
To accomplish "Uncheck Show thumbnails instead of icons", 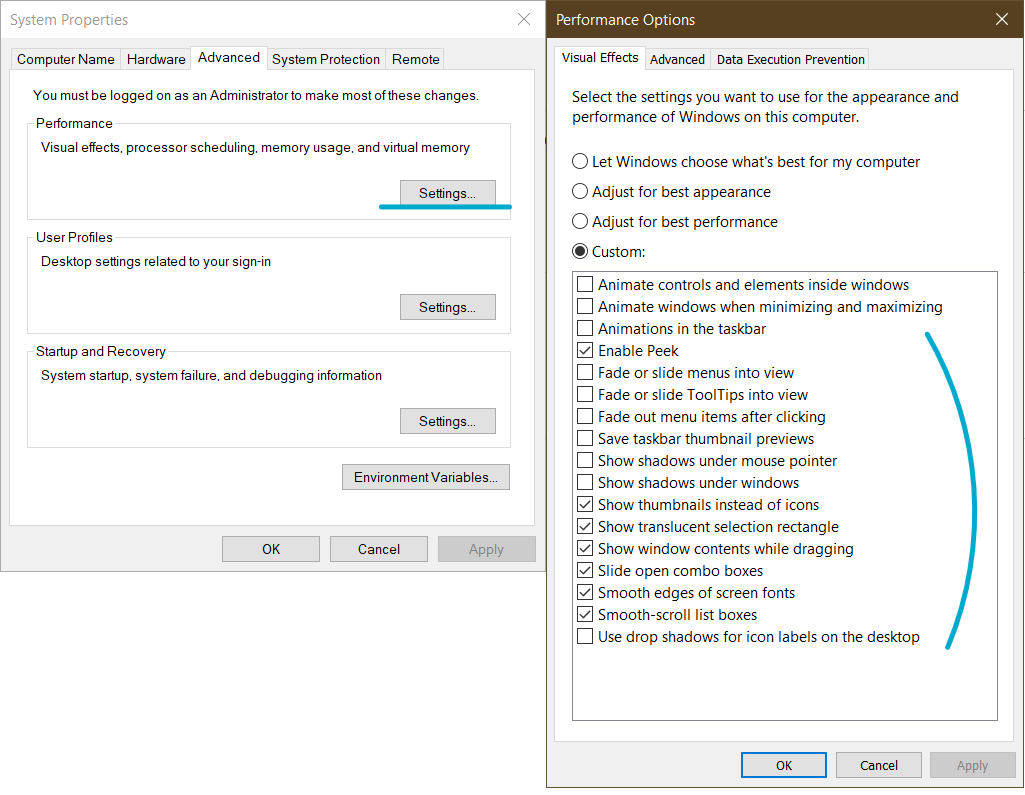I will [585, 505].
